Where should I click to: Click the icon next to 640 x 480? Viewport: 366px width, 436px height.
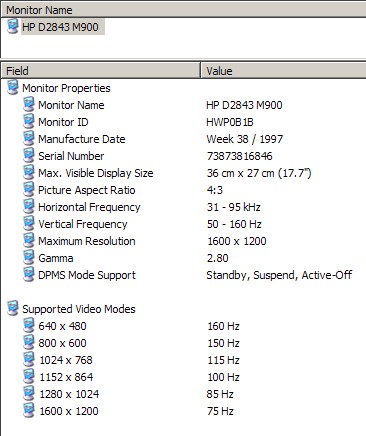click(x=29, y=325)
